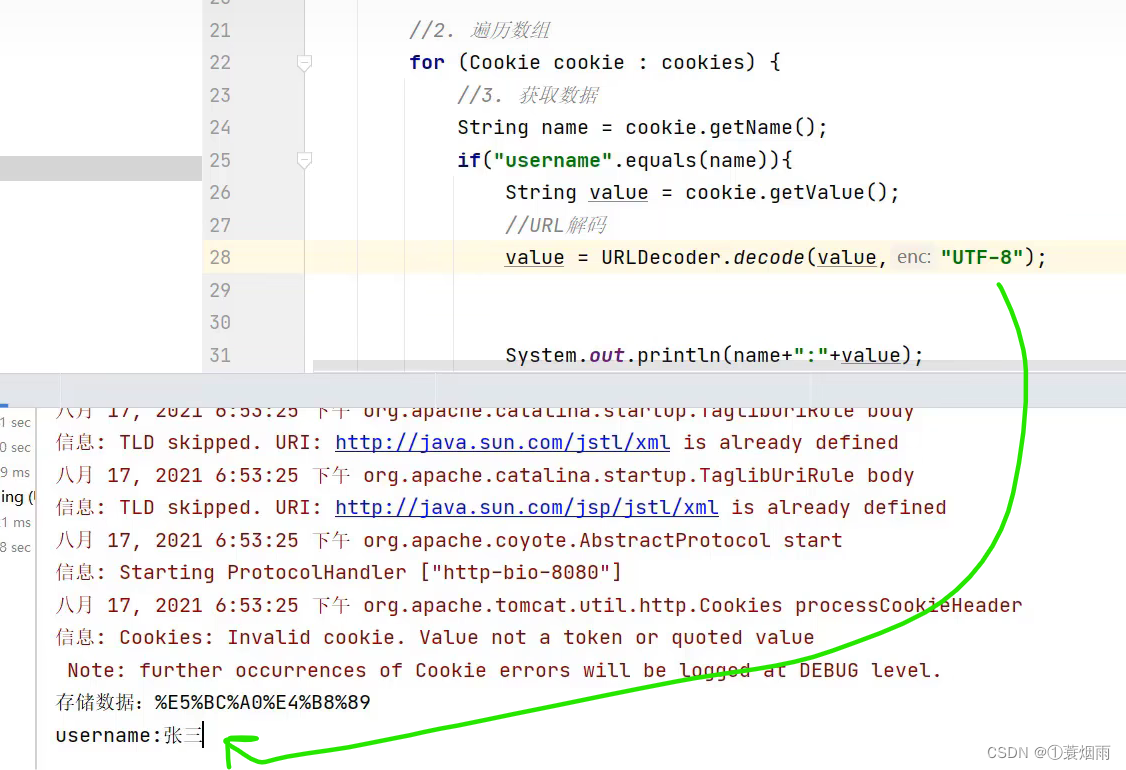The image size is (1126, 770).
Task: Click the URLDecoder class name on line 28
Action: coord(661,257)
